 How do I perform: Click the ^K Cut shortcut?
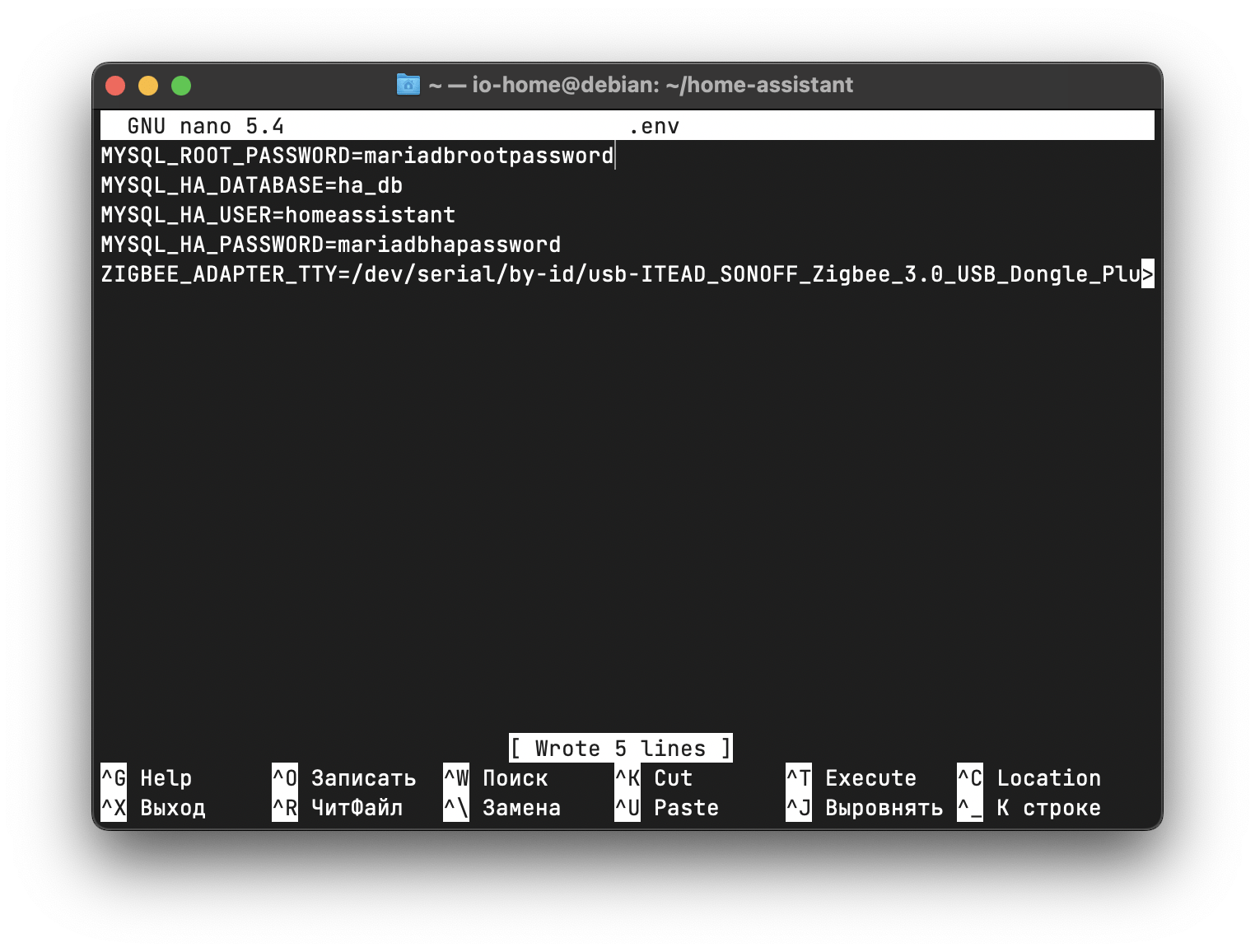pyautogui.click(x=654, y=778)
